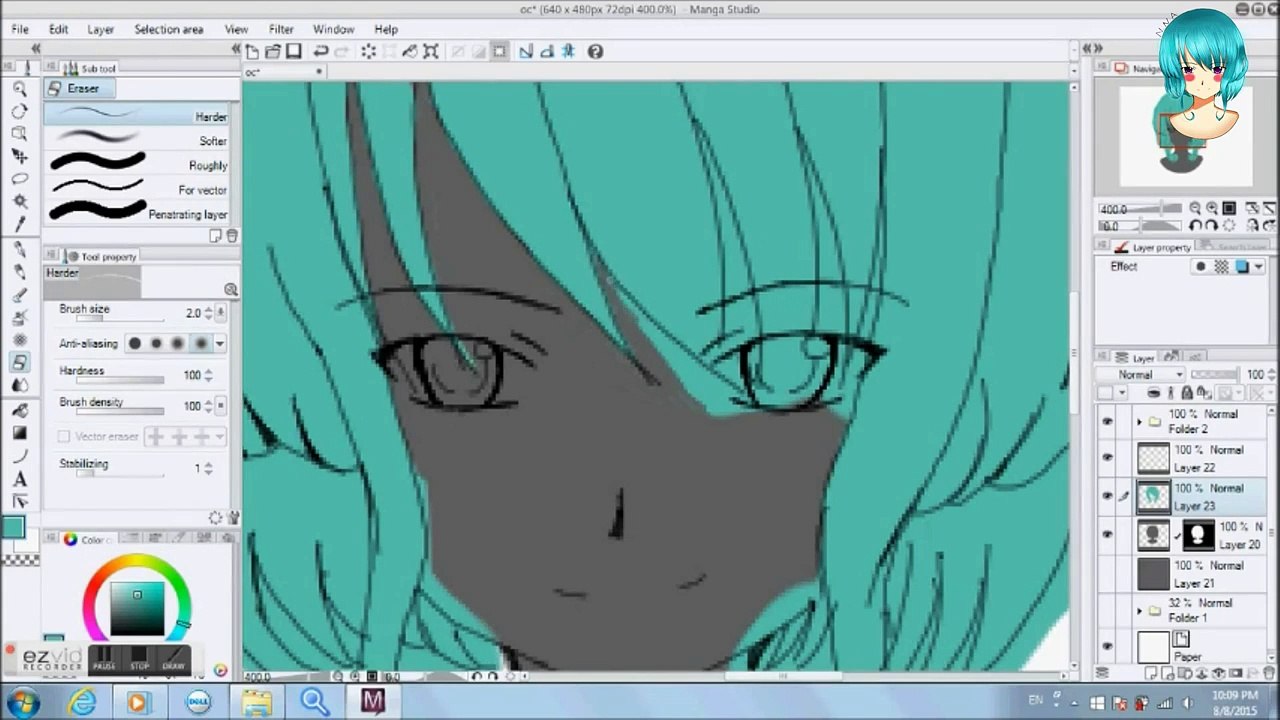Click the New file toolbar icon

(x=252, y=51)
